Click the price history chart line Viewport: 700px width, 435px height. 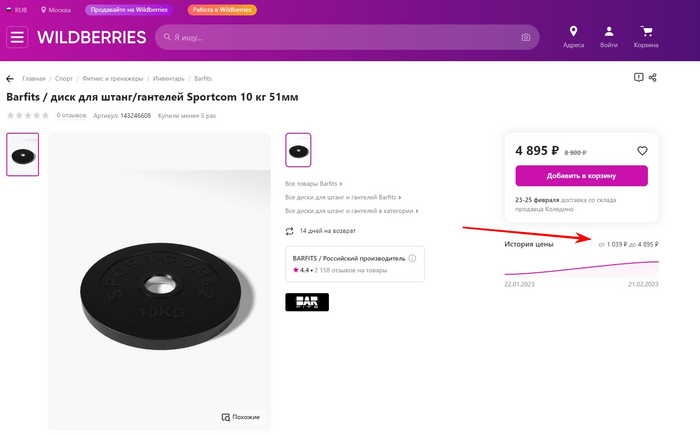582,270
